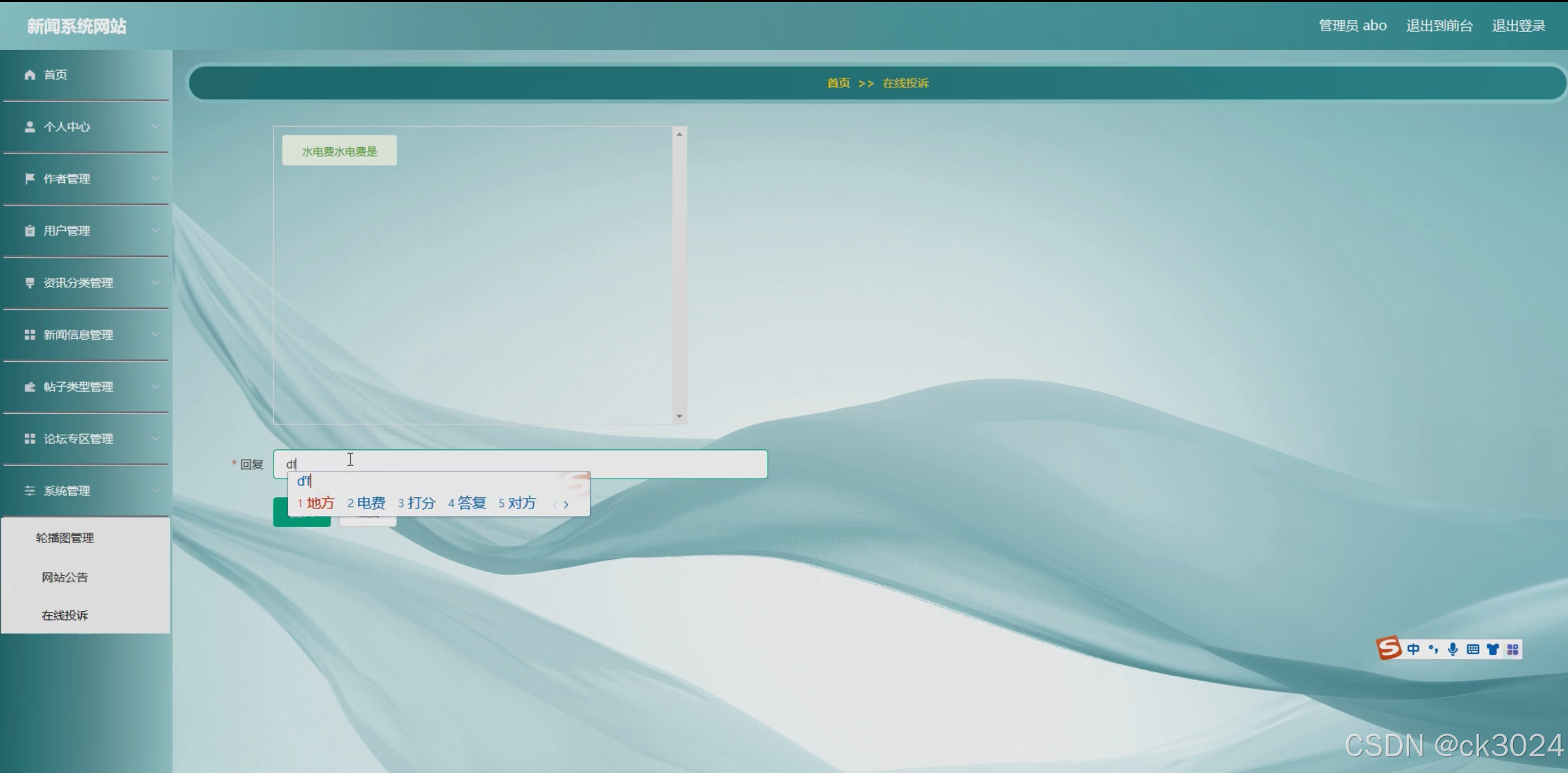Open 首页 in the sidebar menu
This screenshot has width=1568, height=773.
[x=86, y=75]
